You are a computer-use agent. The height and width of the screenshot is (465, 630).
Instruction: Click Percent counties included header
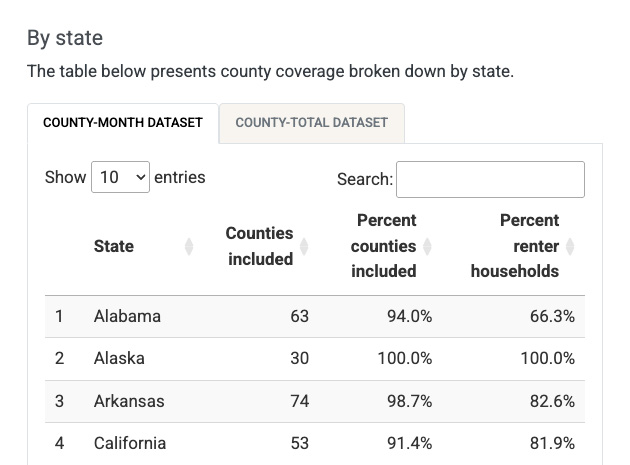click(x=385, y=246)
